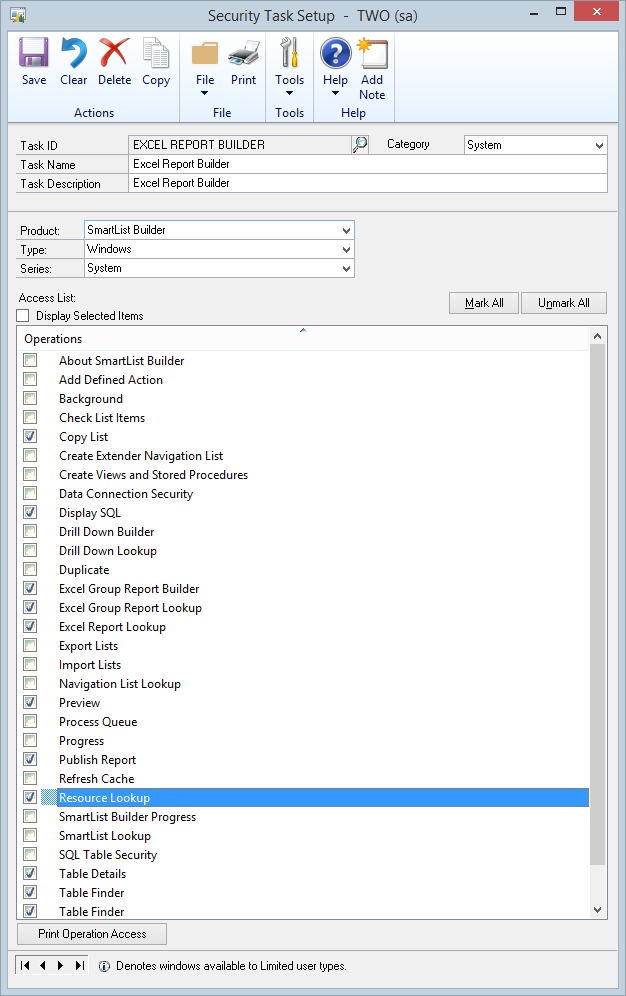The height and width of the screenshot is (996, 626).
Task: Uncheck the Preview operation checkbox
Action: [30, 702]
